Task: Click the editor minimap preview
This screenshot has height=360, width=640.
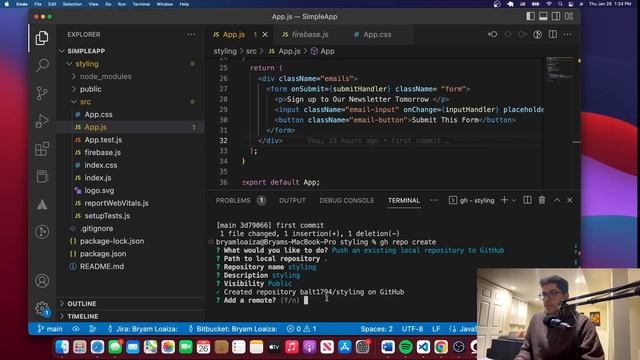Action: click(x=560, y=69)
